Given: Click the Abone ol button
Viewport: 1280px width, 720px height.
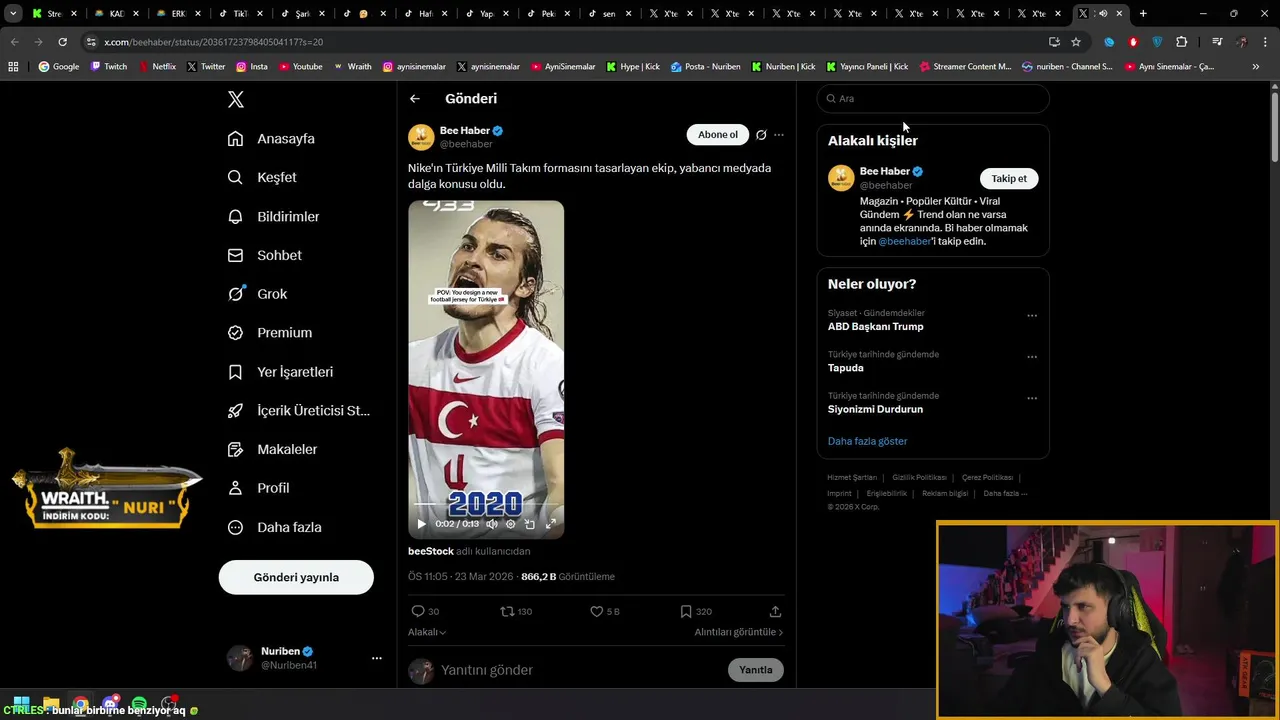Looking at the screenshot, I should tap(717, 135).
